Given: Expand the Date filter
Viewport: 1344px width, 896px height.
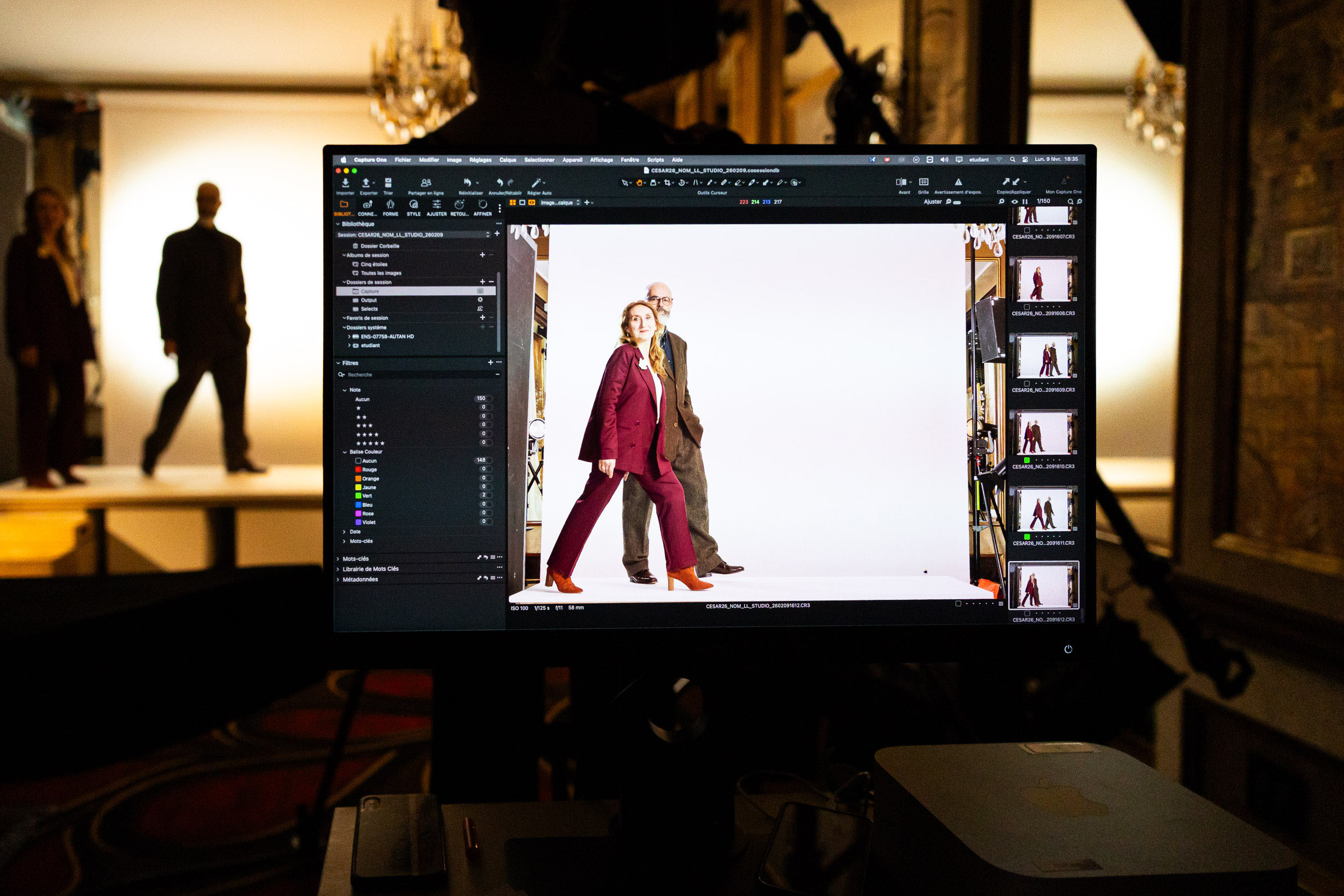Looking at the screenshot, I should pyautogui.click(x=344, y=532).
